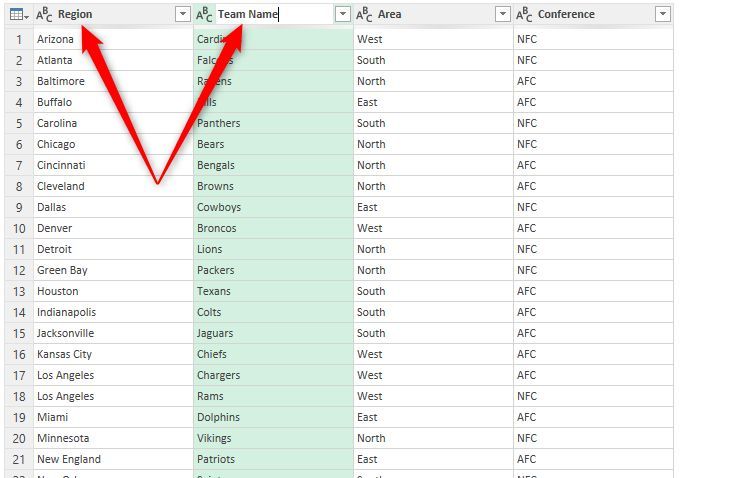The height and width of the screenshot is (478, 750).
Task: Open the Region column filter dropdown
Action: [x=182, y=14]
